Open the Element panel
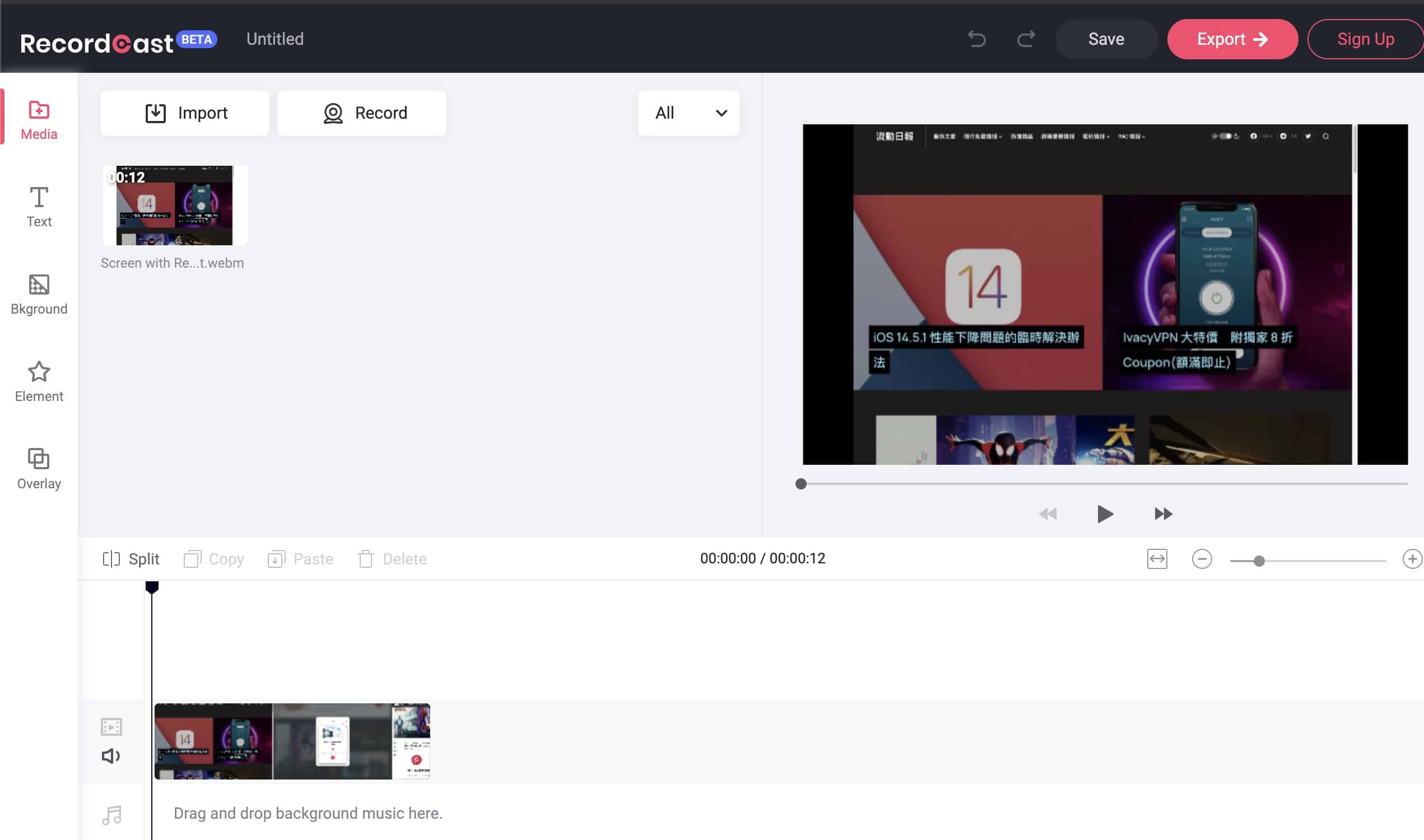The image size is (1424, 840). [39, 382]
